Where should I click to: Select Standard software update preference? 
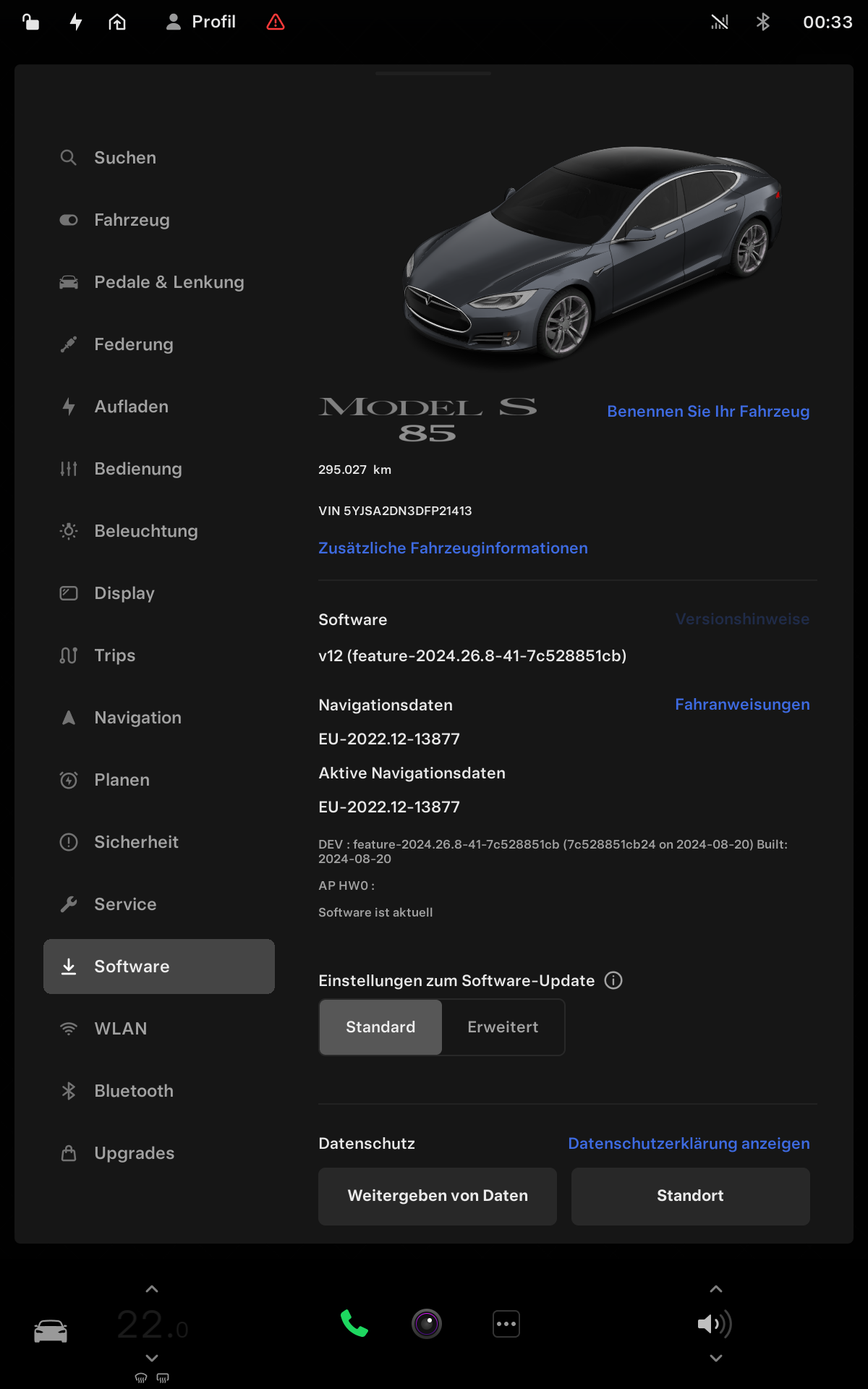(380, 1027)
